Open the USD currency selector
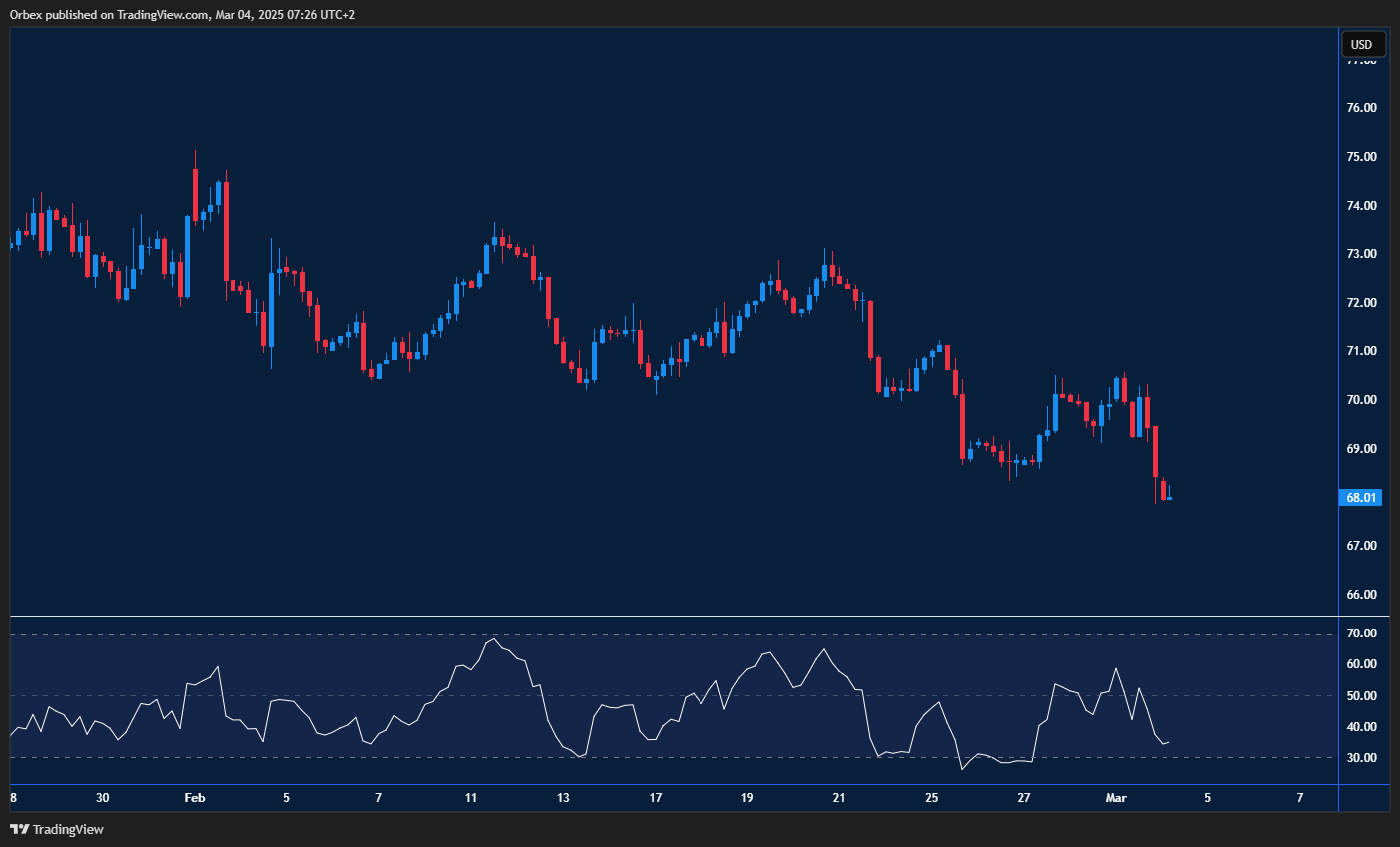The image size is (1400, 847). [1361, 44]
